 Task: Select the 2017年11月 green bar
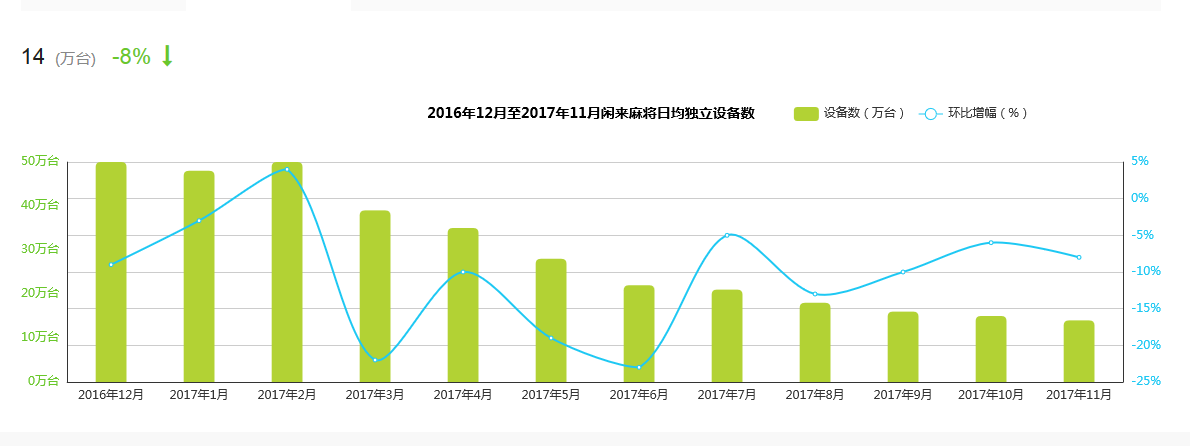tap(1079, 352)
